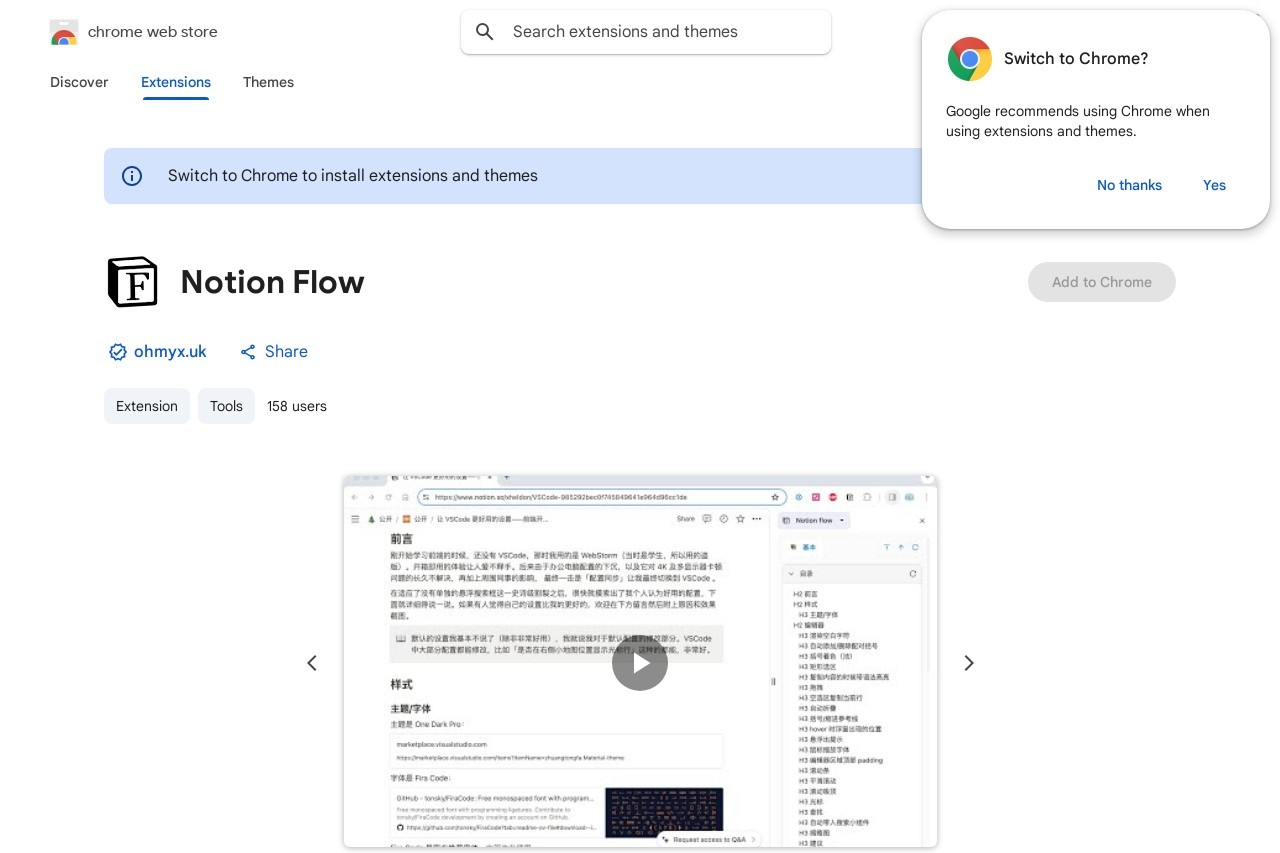Click the Share link
This screenshot has height=853, width=1280.
coord(274,352)
